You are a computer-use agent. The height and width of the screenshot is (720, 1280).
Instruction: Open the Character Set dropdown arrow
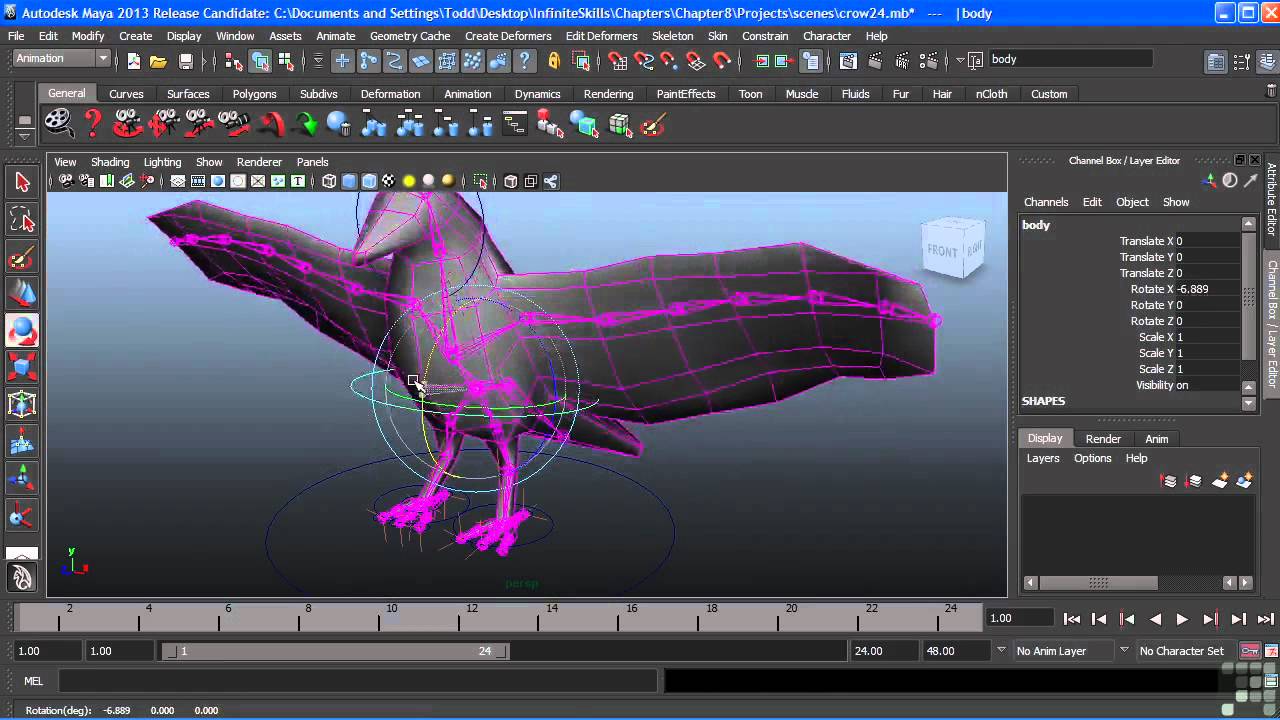(1124, 650)
